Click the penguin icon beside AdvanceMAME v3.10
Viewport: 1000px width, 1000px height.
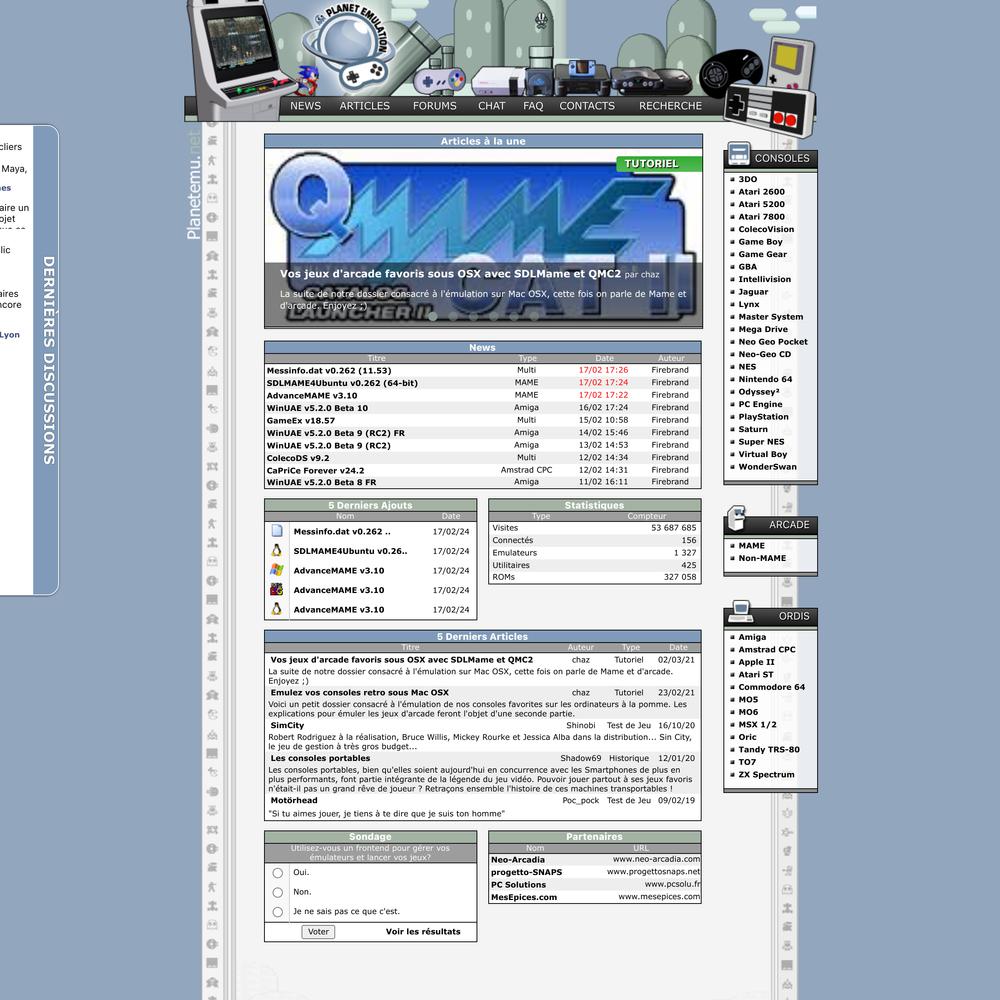click(x=277, y=609)
